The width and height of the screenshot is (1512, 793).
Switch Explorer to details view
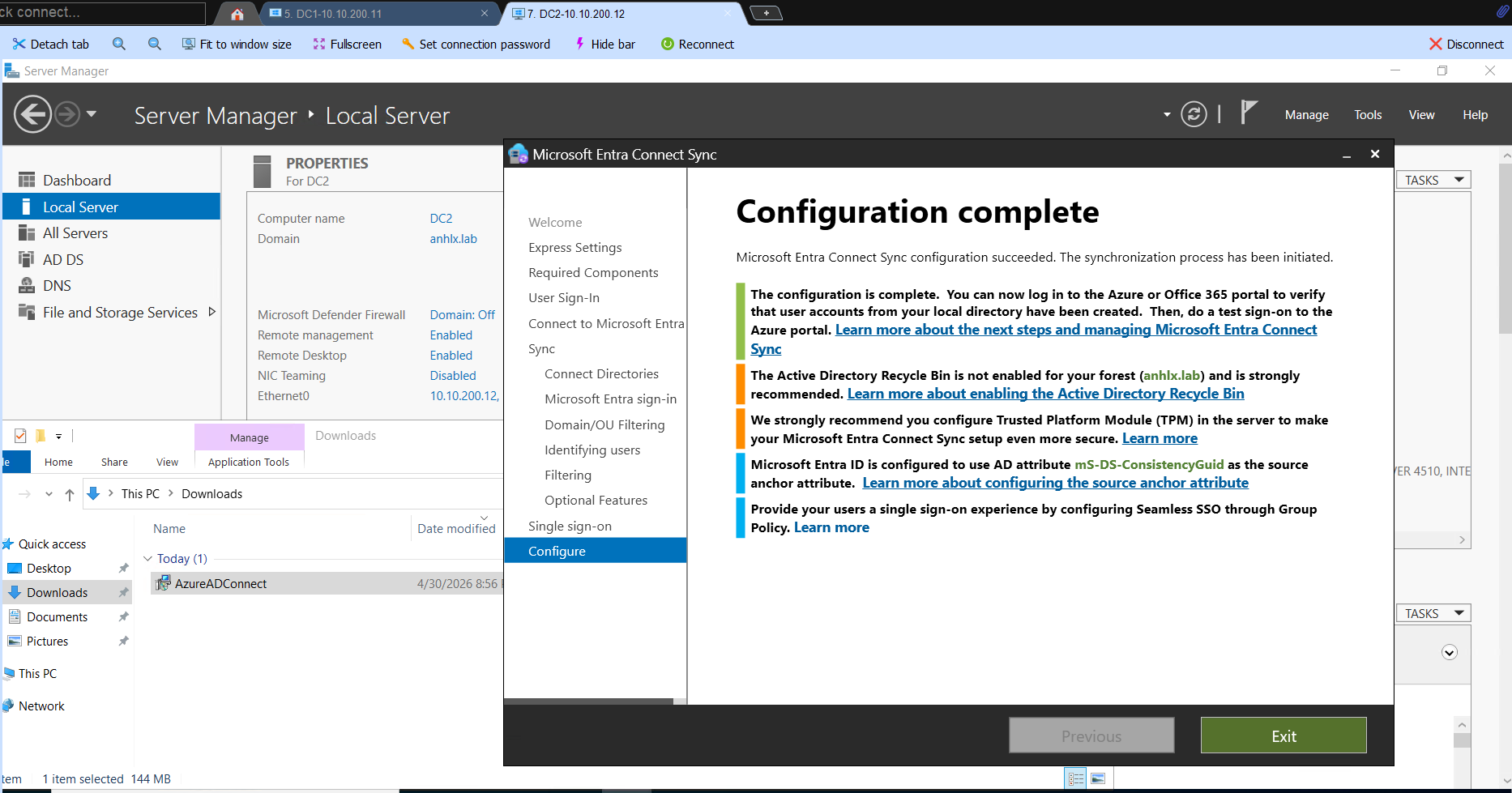pos(1076,778)
